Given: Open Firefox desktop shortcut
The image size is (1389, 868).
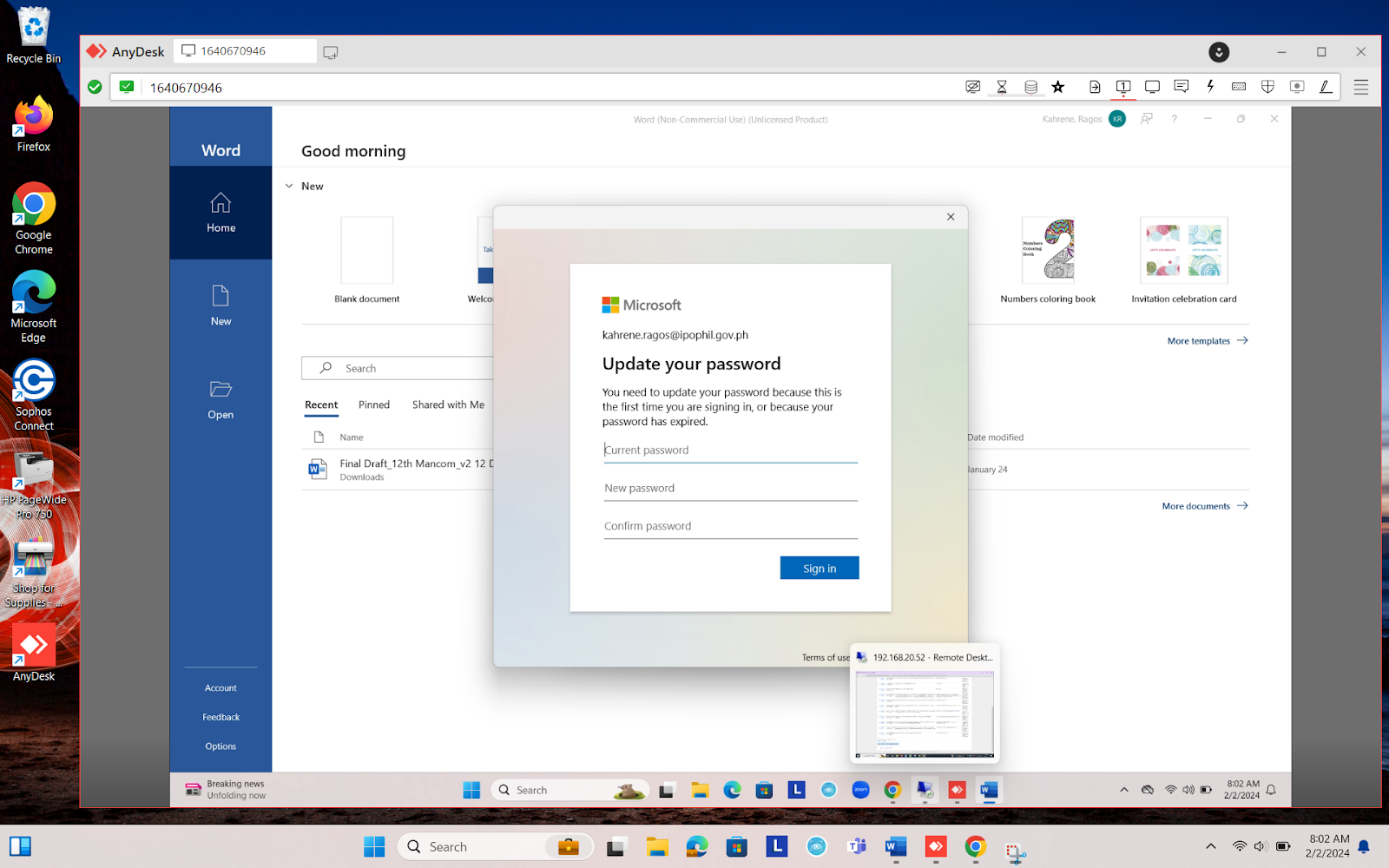Looking at the screenshot, I should (34, 124).
